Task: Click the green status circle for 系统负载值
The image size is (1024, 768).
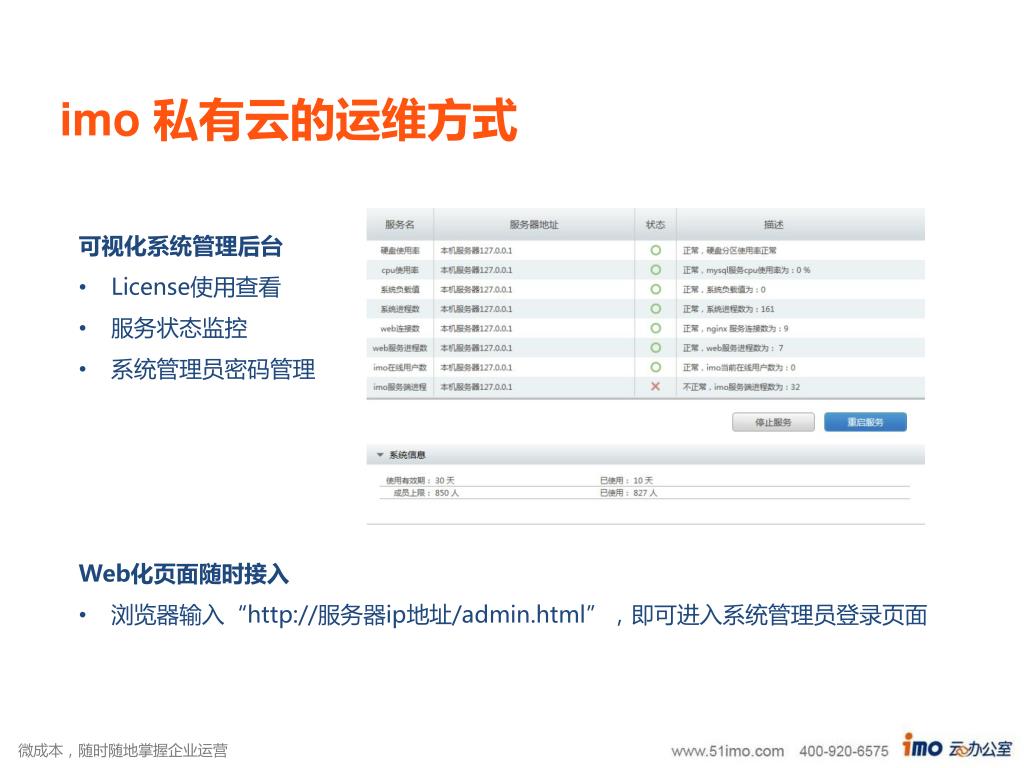Action: pyautogui.click(x=655, y=289)
